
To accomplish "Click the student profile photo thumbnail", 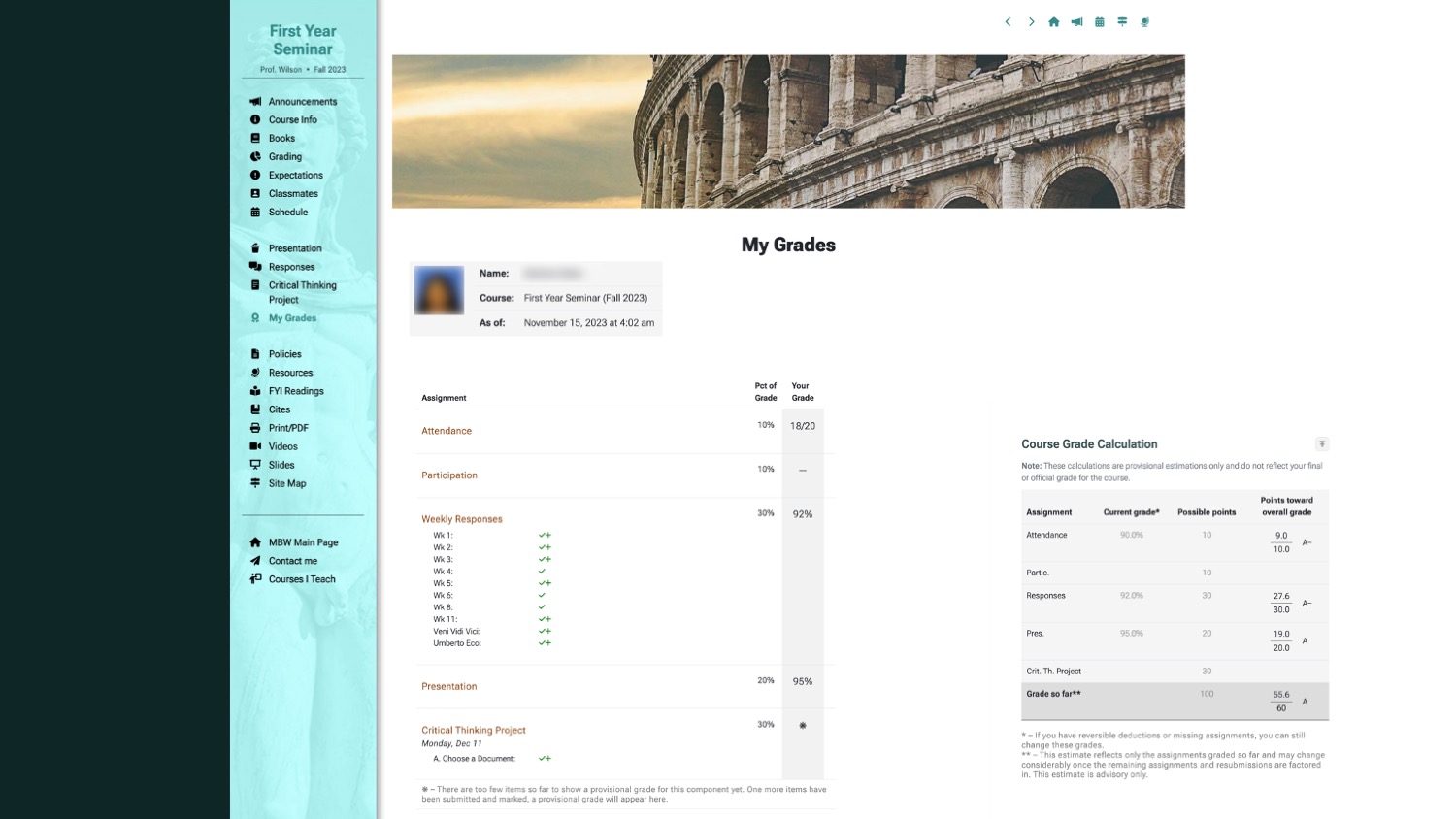I will click(439, 290).
